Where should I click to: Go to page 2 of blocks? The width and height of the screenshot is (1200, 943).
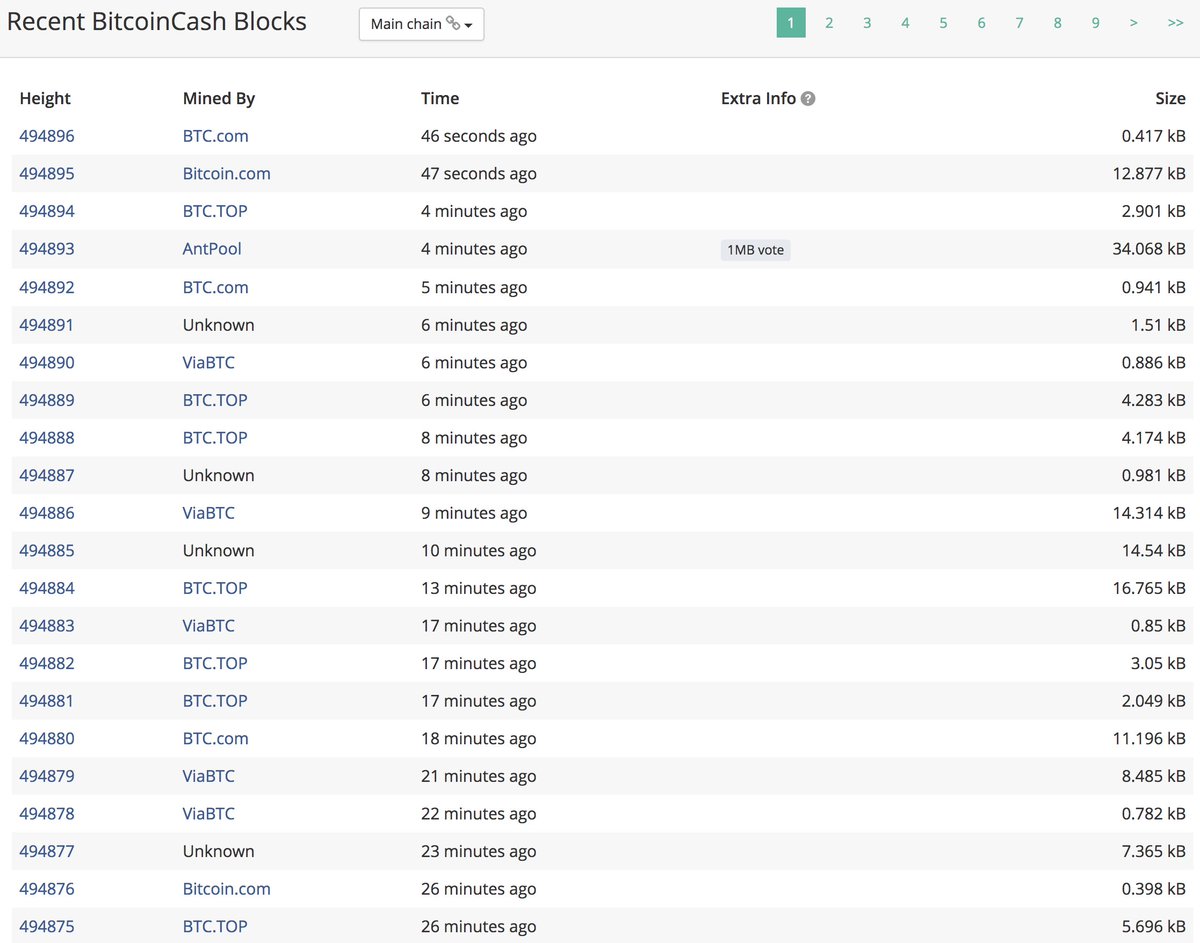(x=829, y=23)
